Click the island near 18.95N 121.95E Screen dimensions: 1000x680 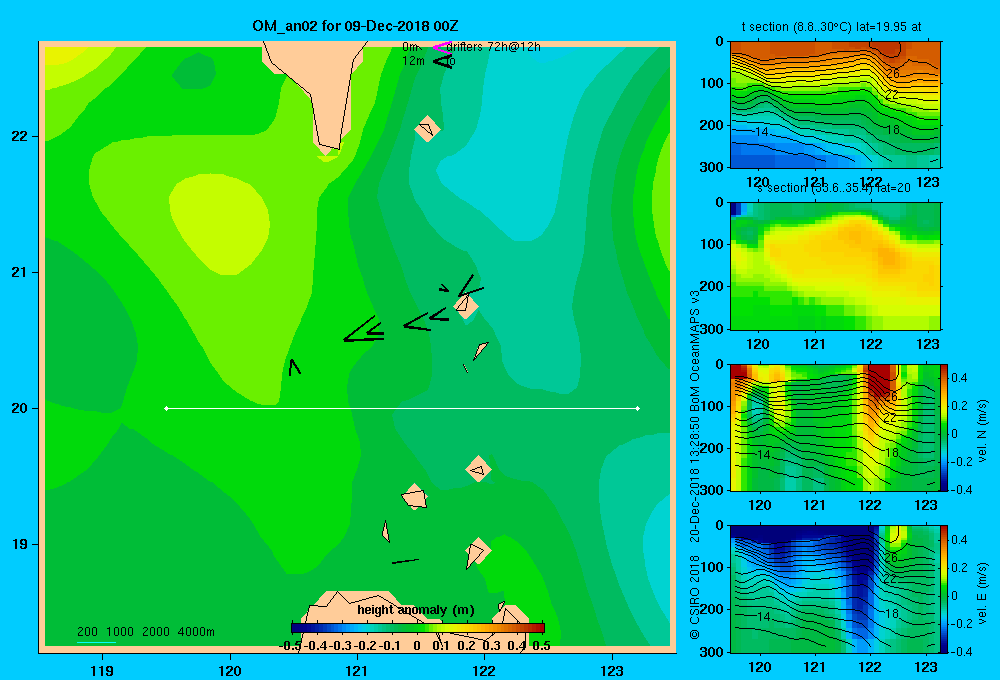pos(477,552)
